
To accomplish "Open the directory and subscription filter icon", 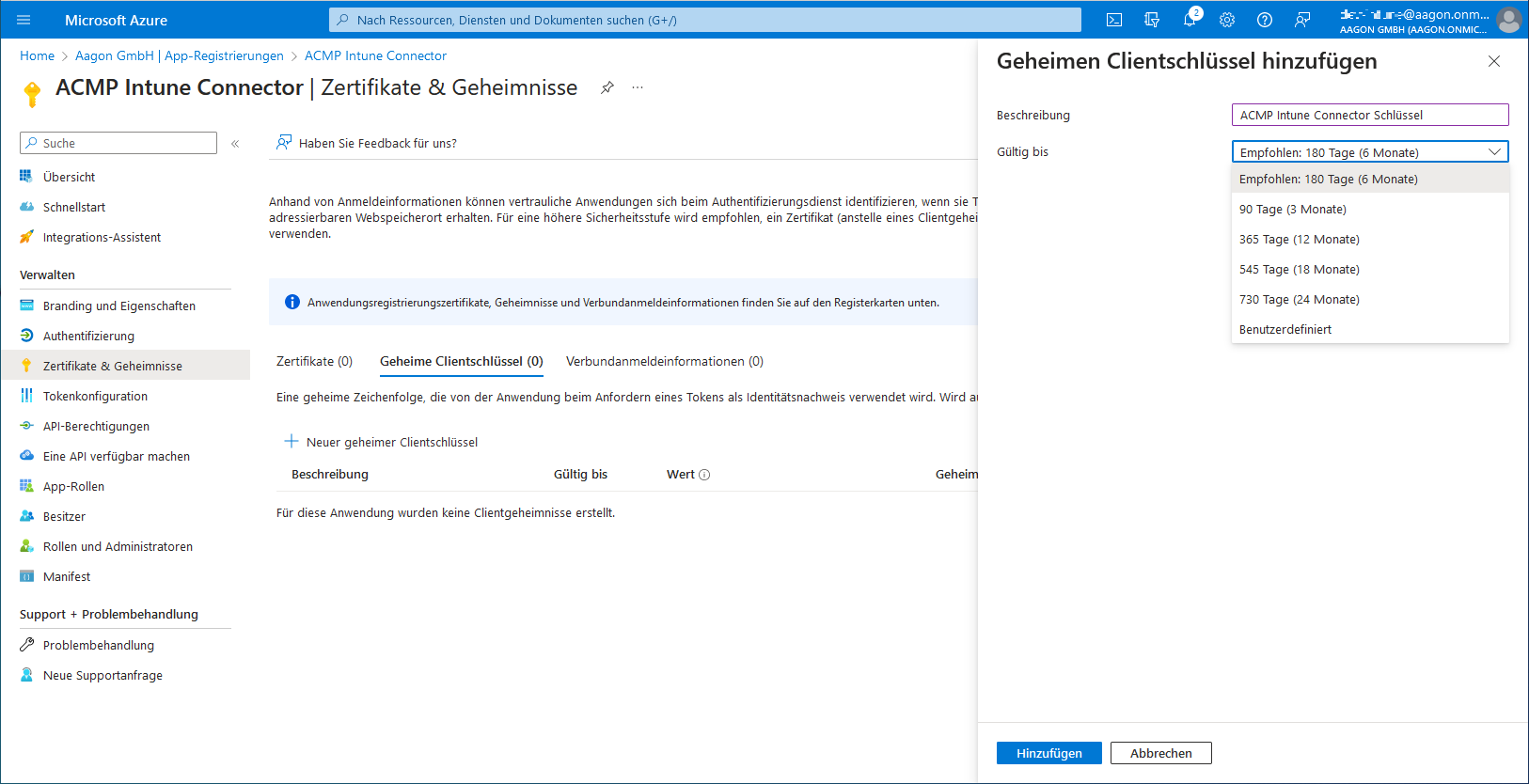I will pos(1152,20).
